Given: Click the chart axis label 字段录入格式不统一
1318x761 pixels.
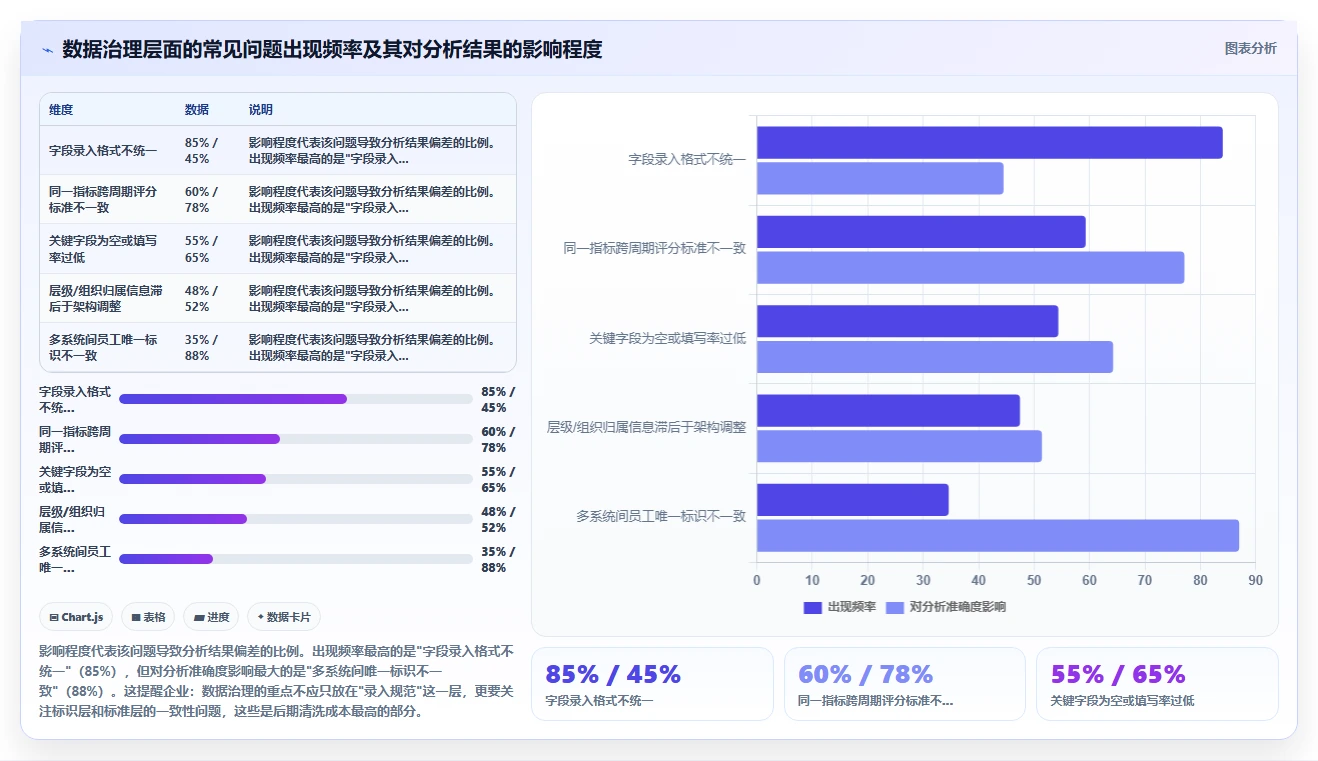Looking at the screenshot, I should click(687, 159).
